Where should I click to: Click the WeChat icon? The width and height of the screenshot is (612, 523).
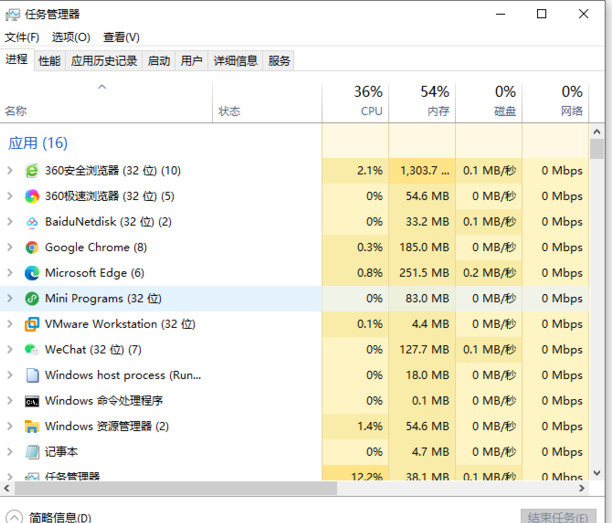tap(32, 350)
